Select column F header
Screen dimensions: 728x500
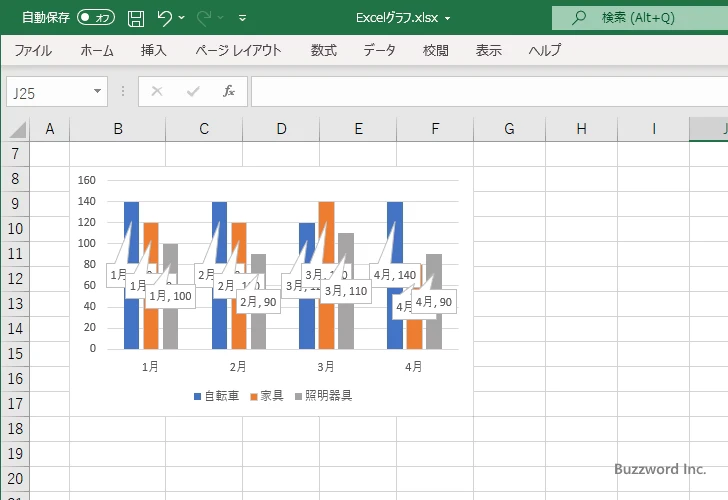coord(435,129)
